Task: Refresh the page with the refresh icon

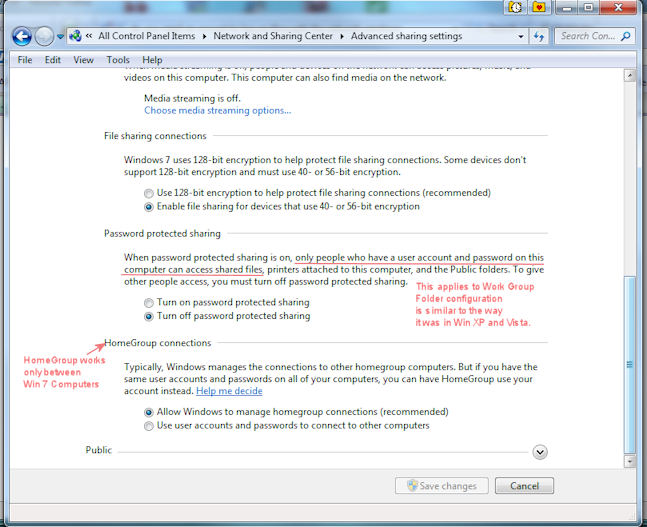Action: coord(538,37)
